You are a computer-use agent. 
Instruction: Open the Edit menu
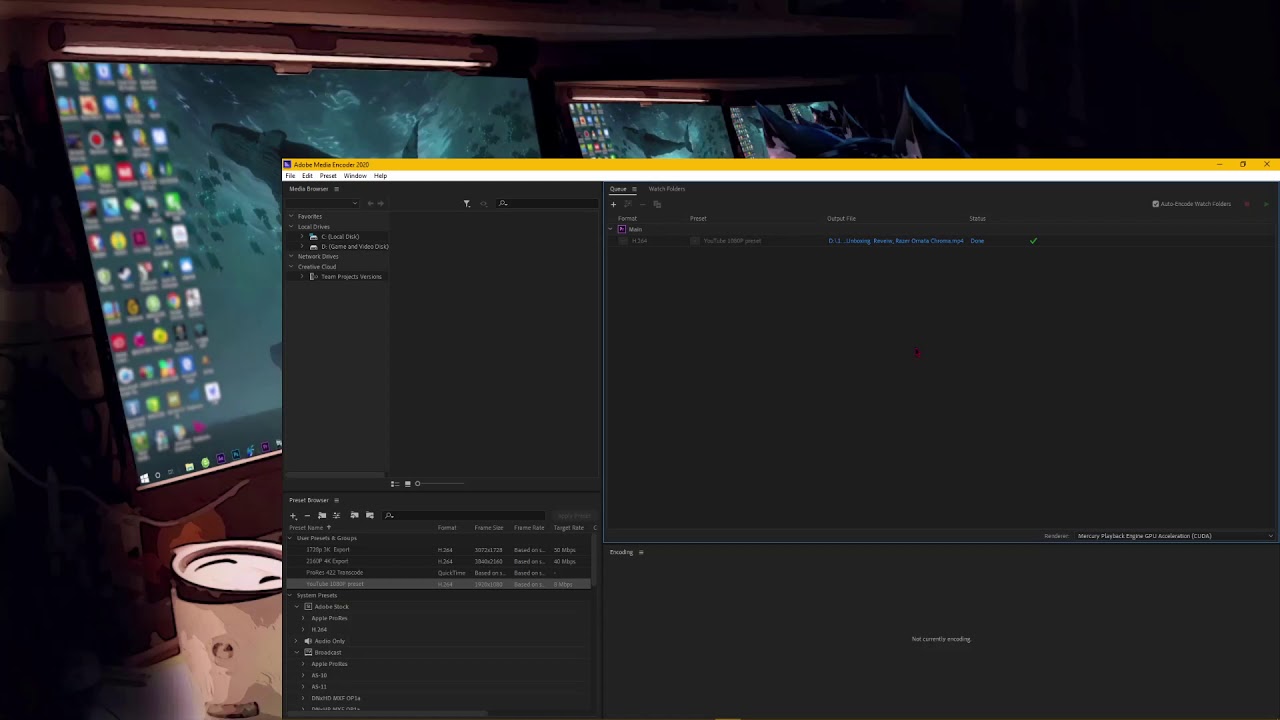(307, 176)
